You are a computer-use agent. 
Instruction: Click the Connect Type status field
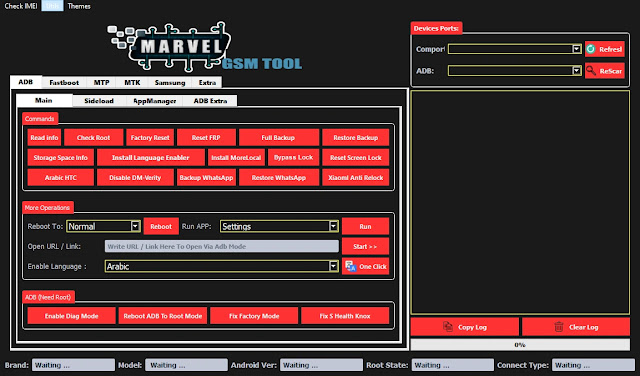coord(593,365)
